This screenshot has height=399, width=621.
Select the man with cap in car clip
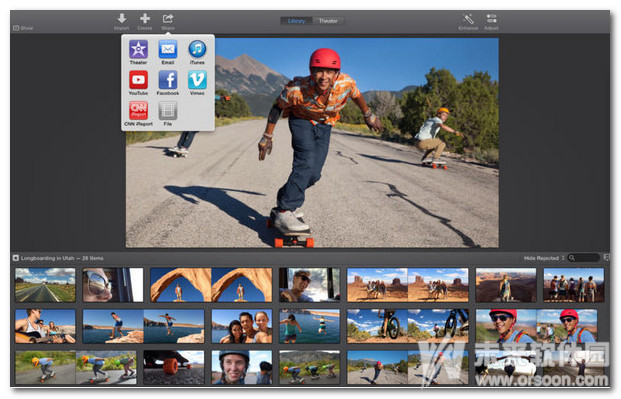point(309,285)
